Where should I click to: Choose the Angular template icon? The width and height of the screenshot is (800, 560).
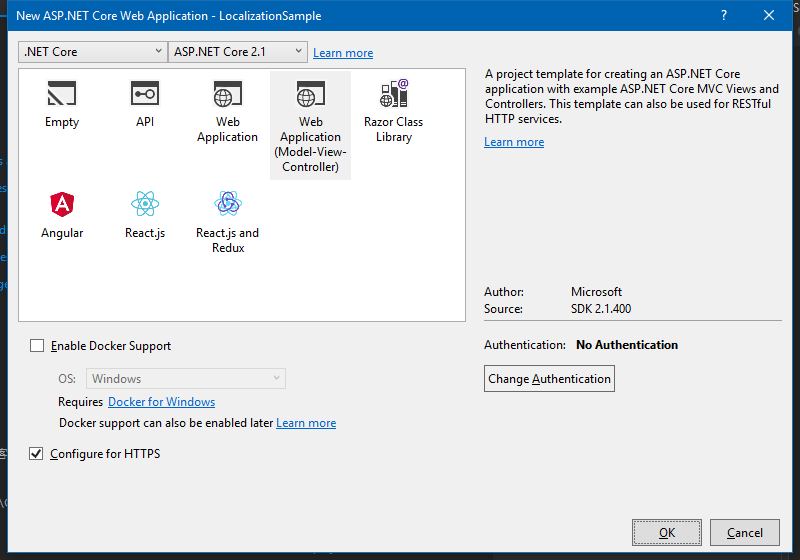tap(62, 205)
